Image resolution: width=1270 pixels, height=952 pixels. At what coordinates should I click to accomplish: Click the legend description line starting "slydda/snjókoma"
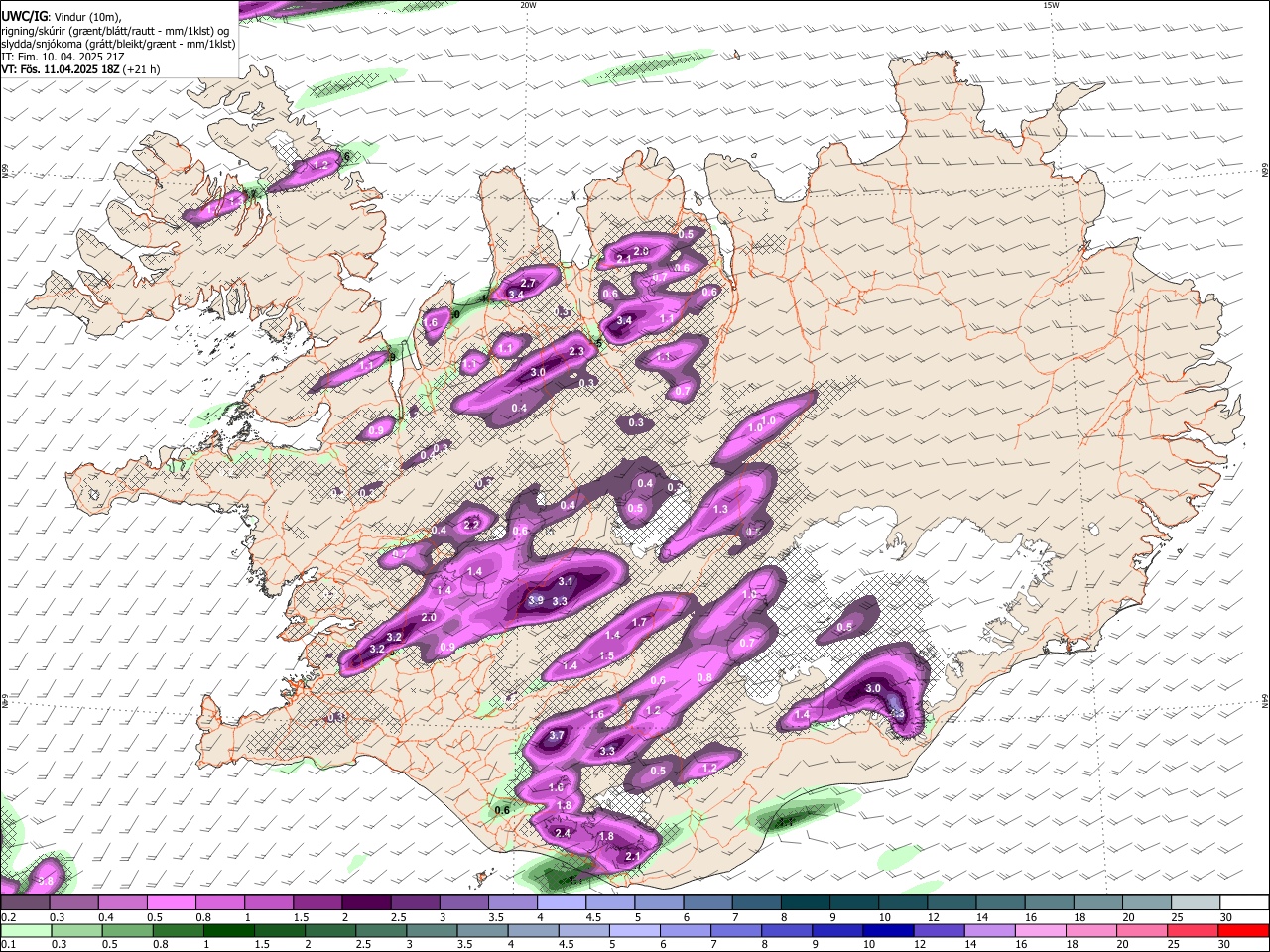click(119, 44)
